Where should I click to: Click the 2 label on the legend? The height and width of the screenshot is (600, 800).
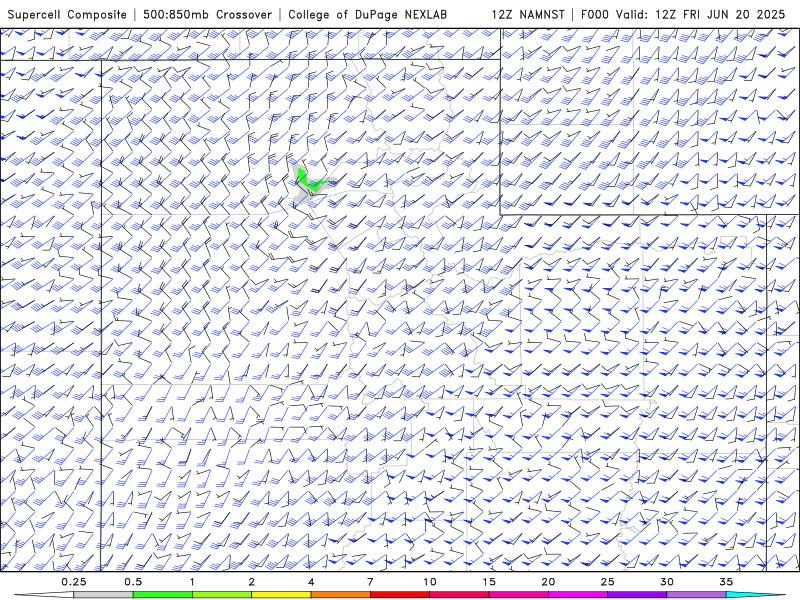point(252,582)
